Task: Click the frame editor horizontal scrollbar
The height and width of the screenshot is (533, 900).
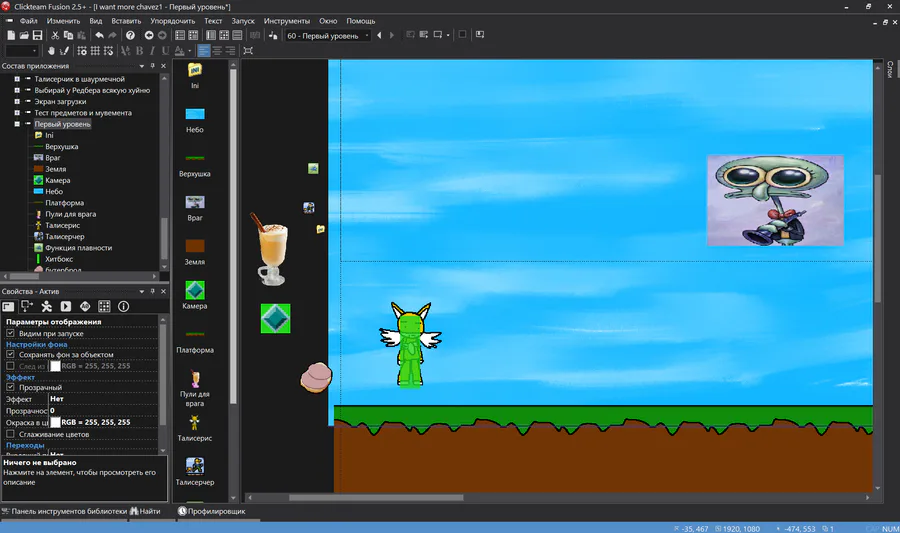Action: [x=375, y=498]
